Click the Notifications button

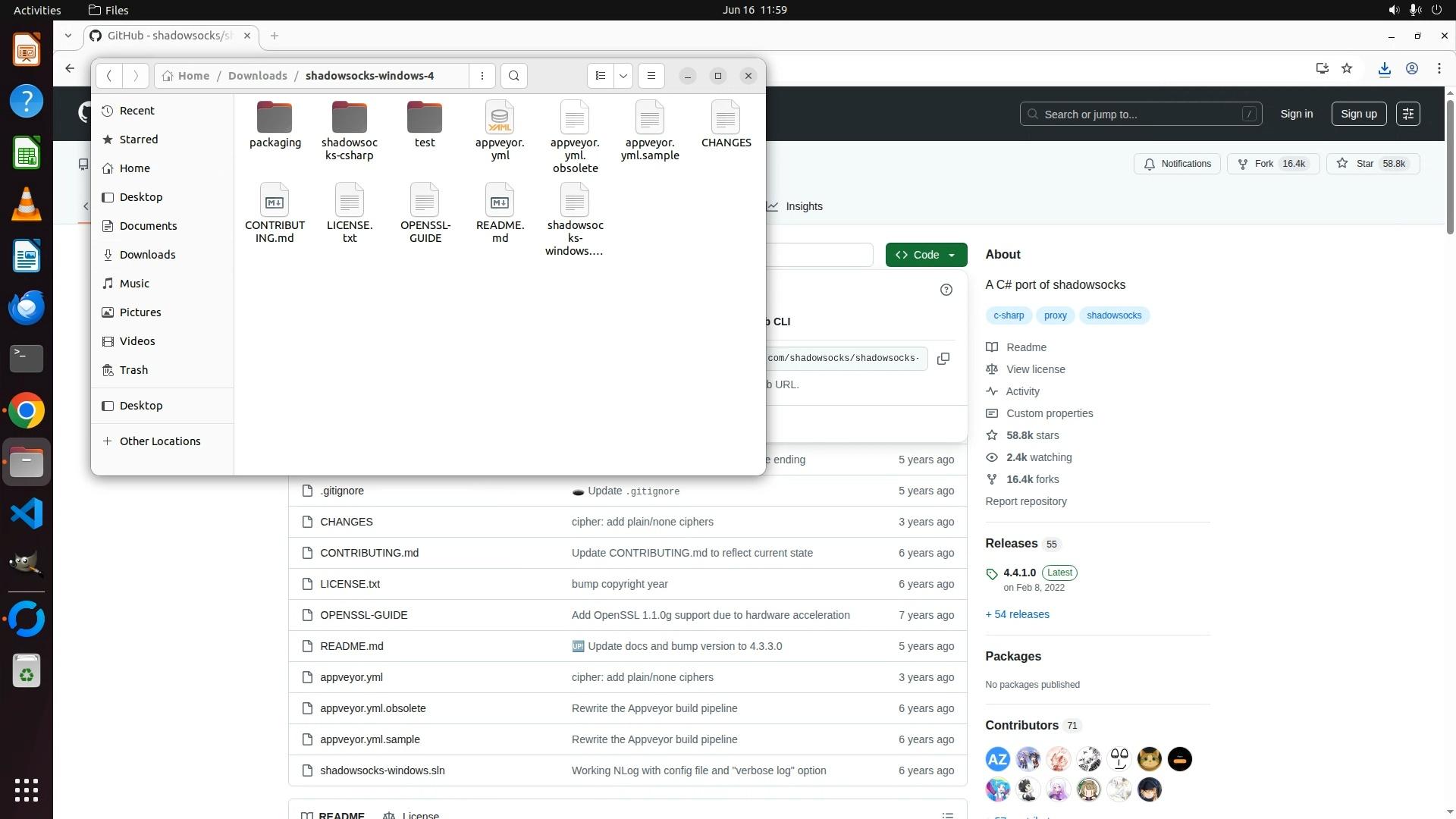[x=1178, y=164]
